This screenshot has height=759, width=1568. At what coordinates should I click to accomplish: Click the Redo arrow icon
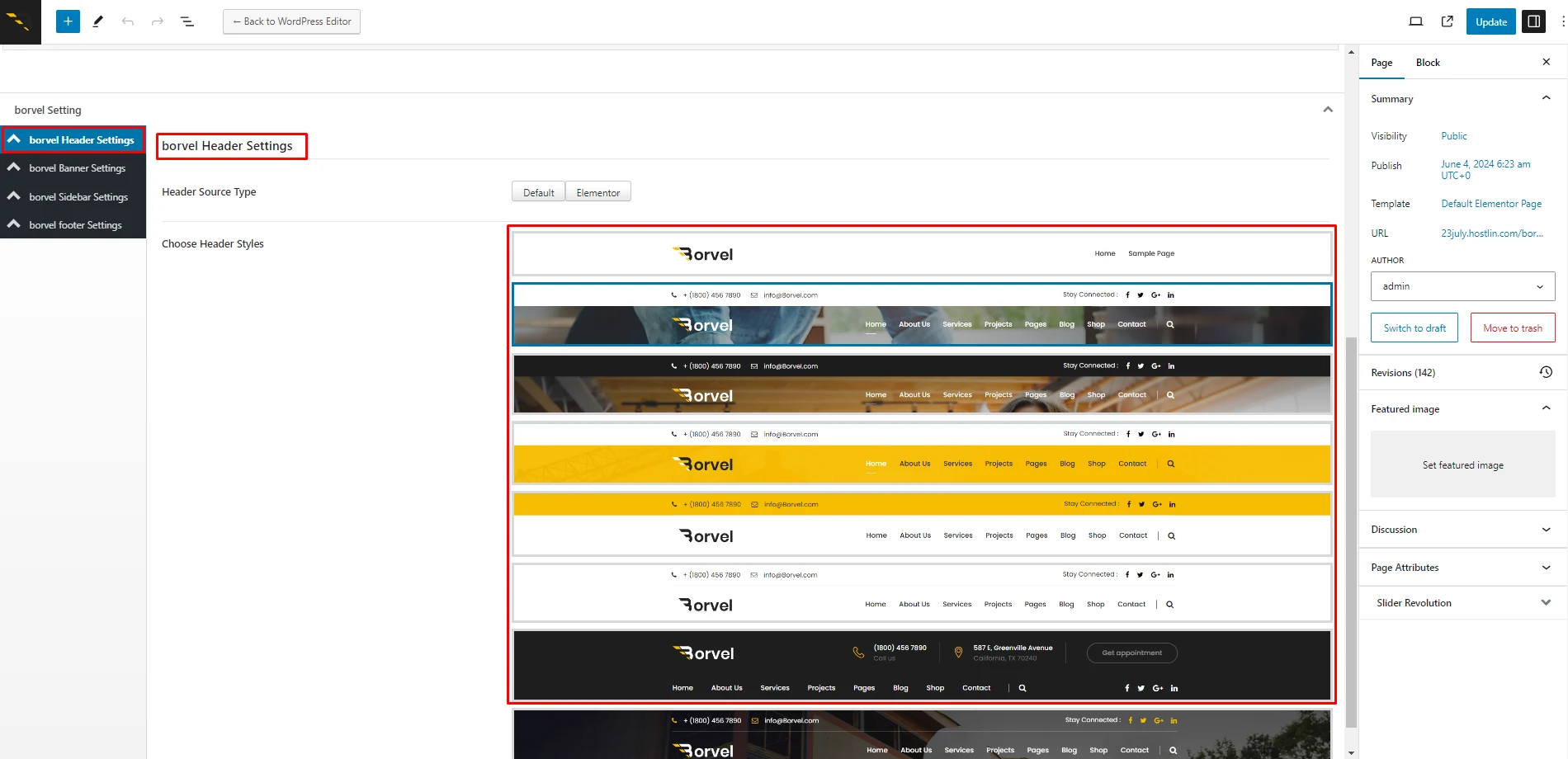(x=158, y=21)
